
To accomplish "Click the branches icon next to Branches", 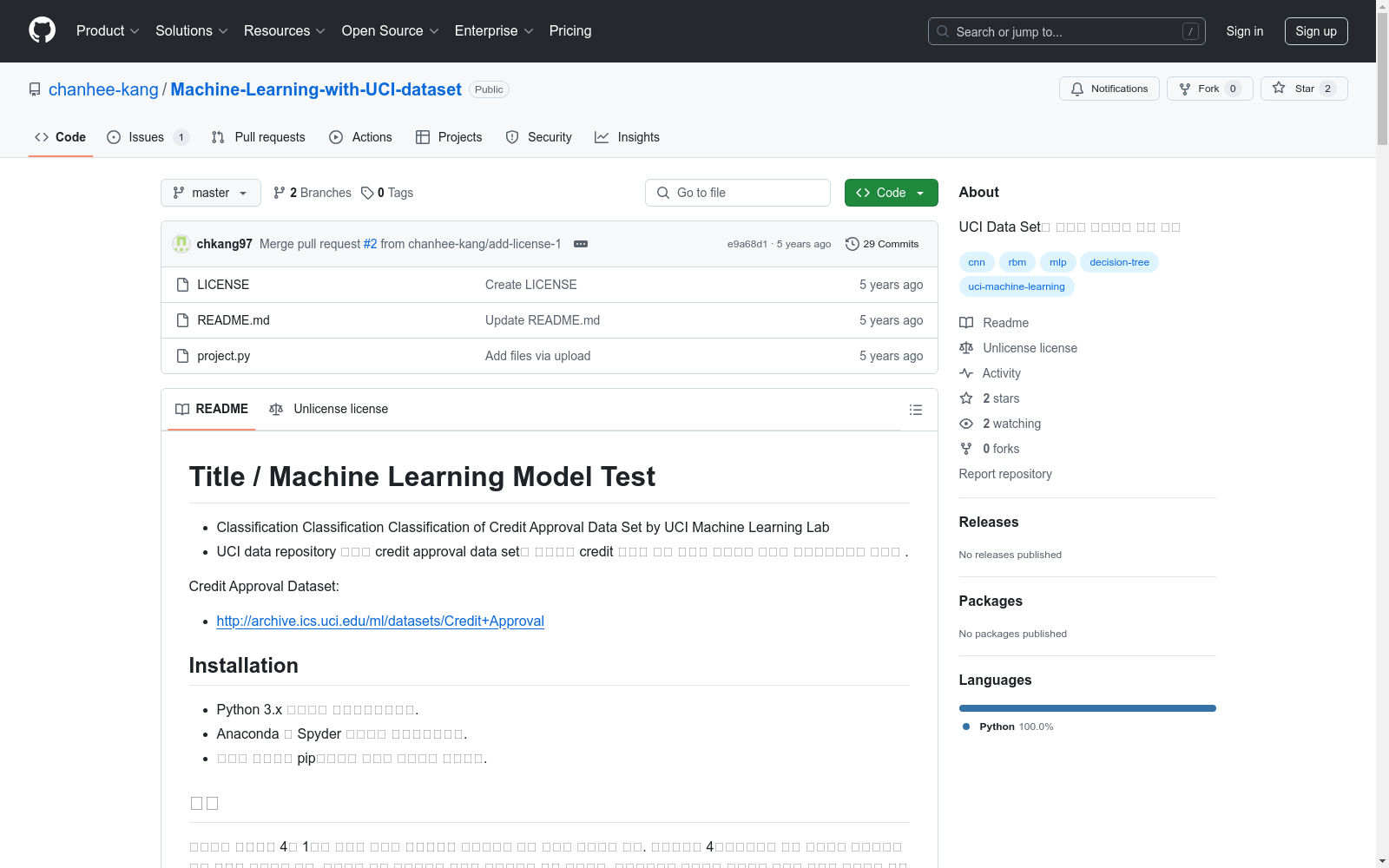I will click(280, 193).
